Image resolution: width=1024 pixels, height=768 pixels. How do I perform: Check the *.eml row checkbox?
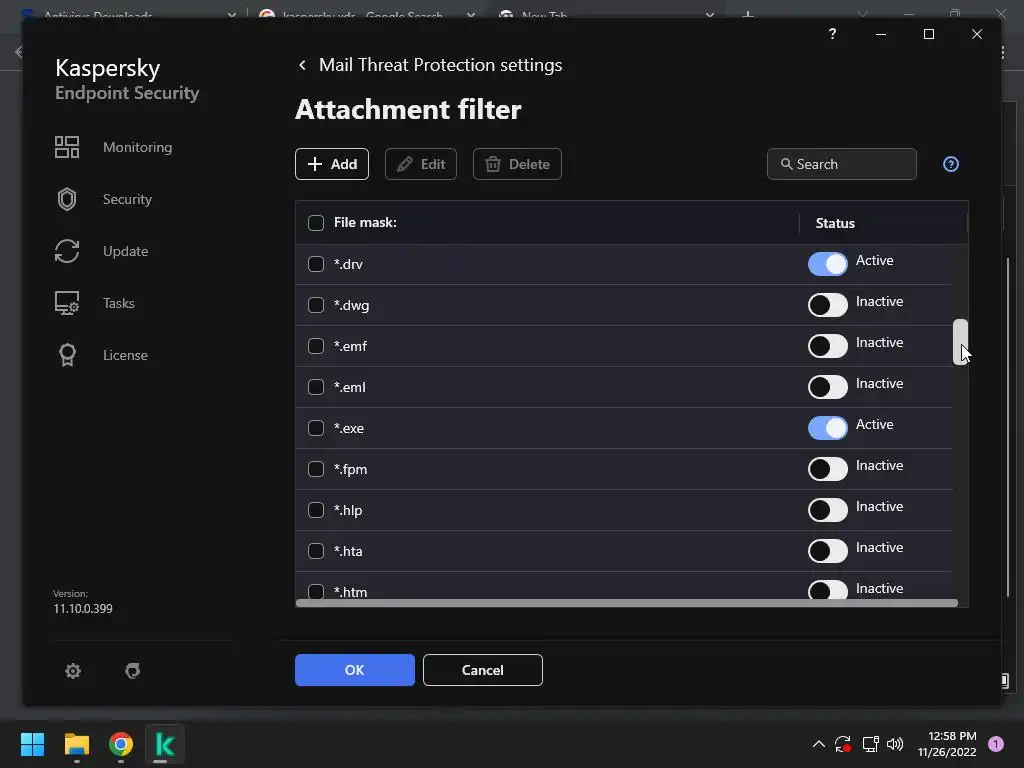(316, 387)
